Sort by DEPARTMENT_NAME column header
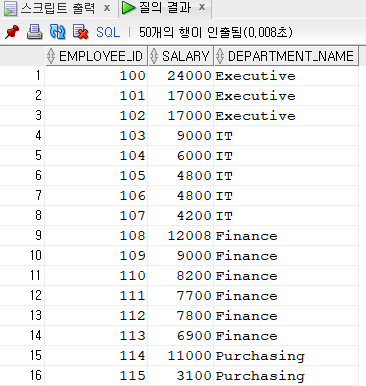 286,56
